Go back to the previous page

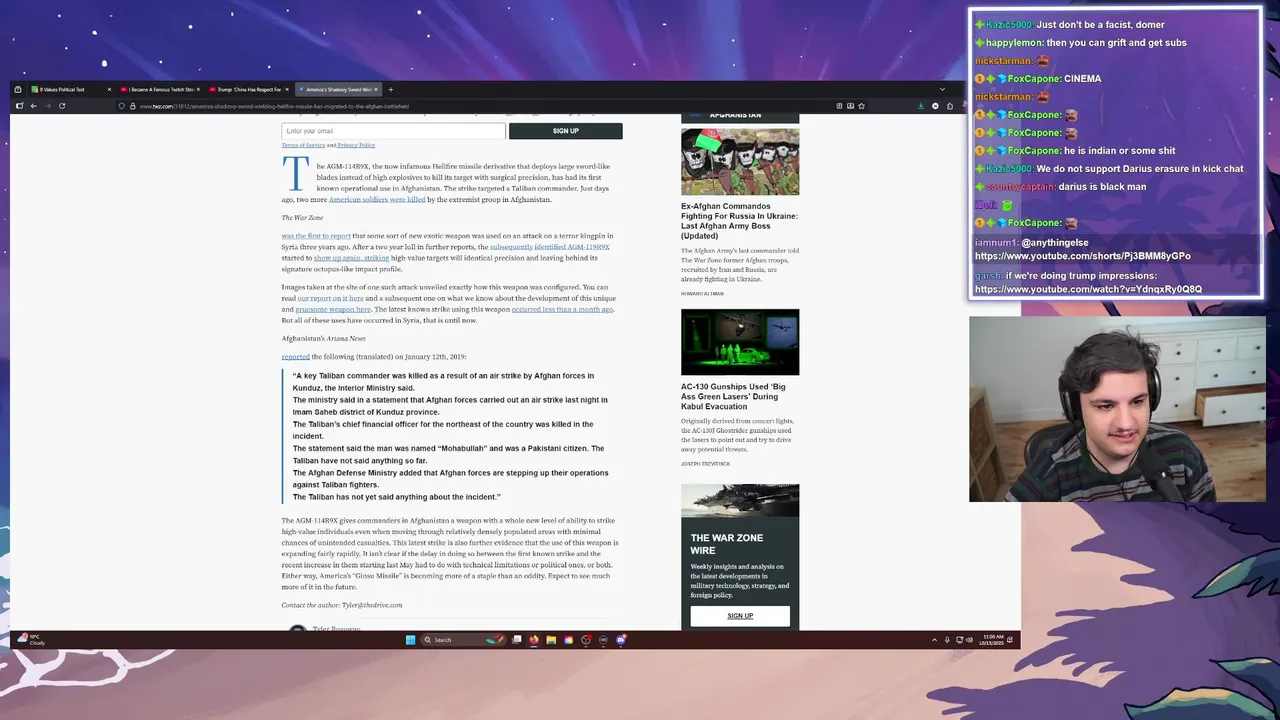[x=33, y=106]
